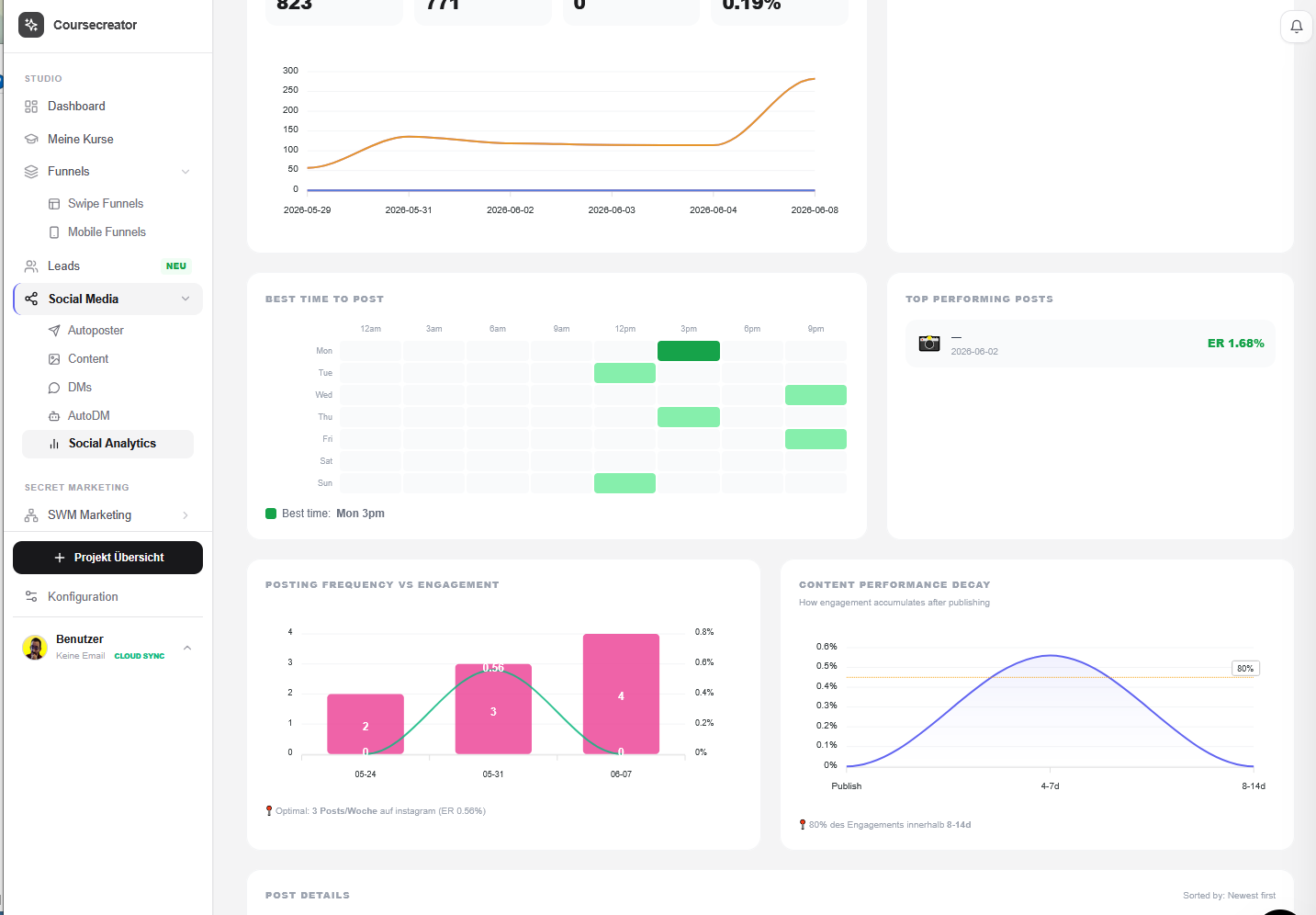
Task: Click the CLOUD SYNC label
Action: tap(140, 656)
